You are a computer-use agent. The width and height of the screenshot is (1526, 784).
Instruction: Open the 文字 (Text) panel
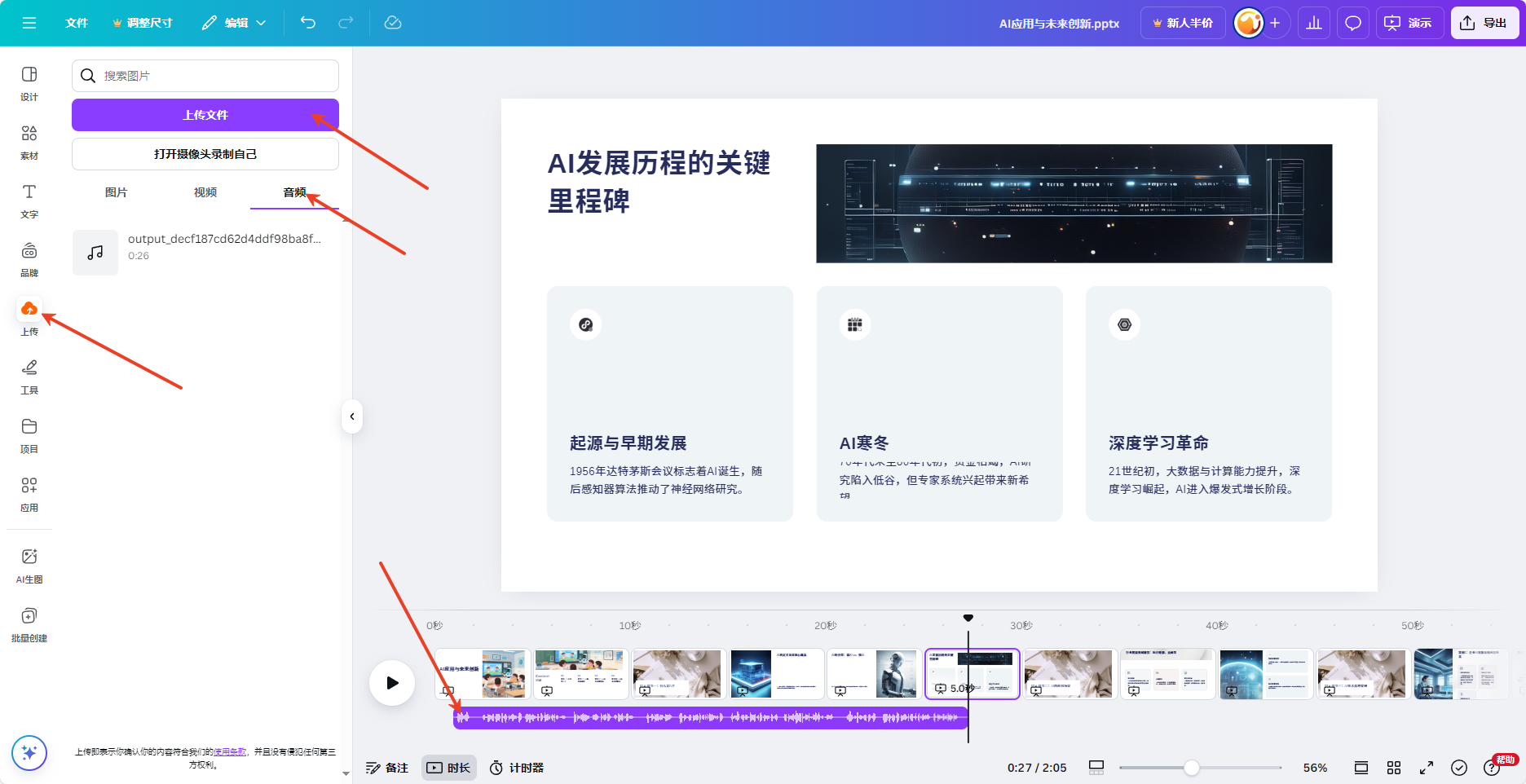click(x=29, y=200)
